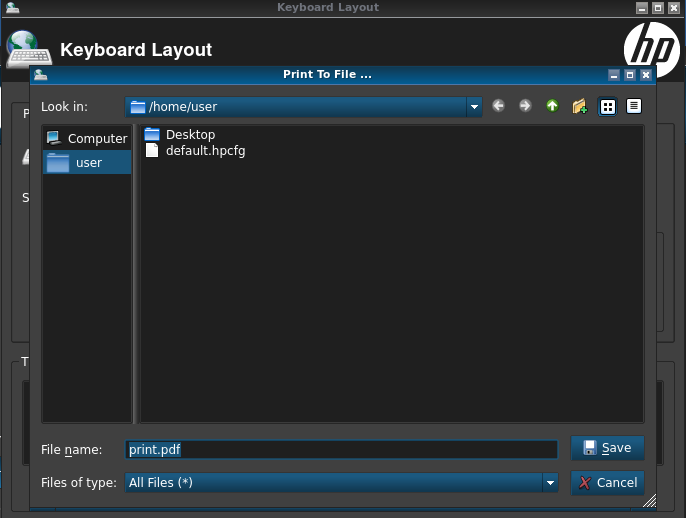Grab the dialog's bottom-right resize grip
The height and width of the screenshot is (518, 686).
(650, 501)
